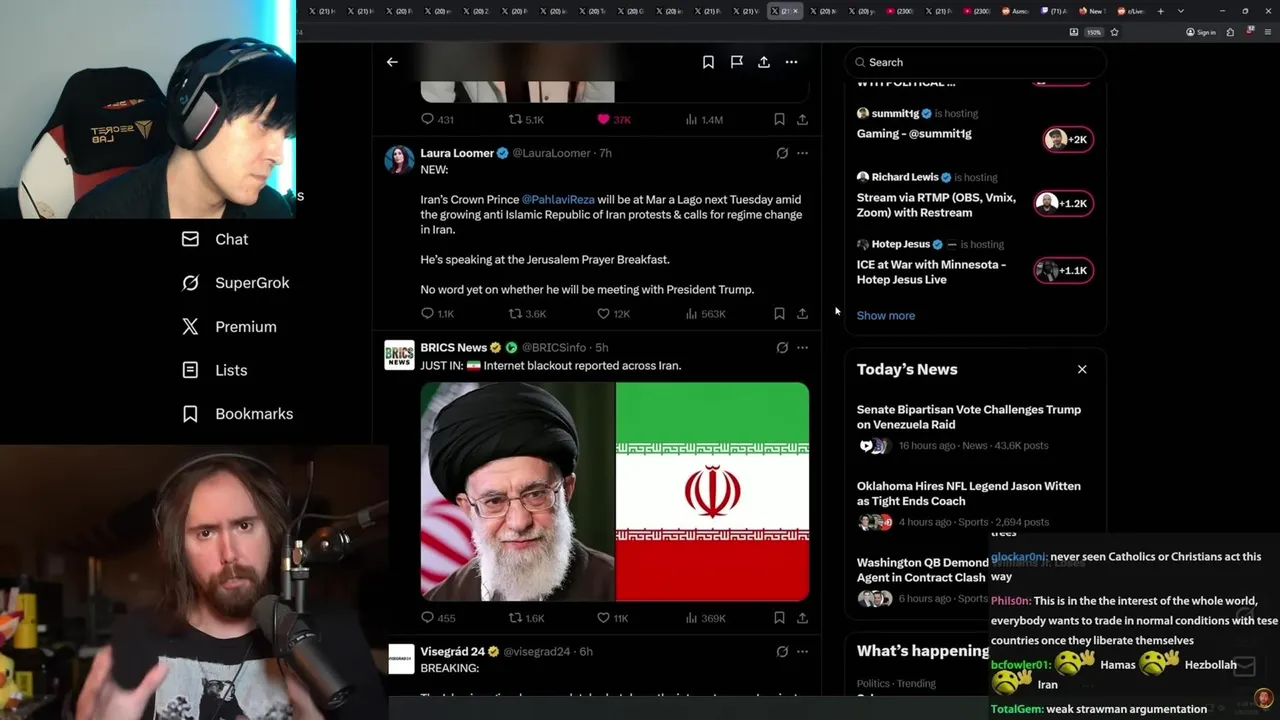Image resolution: width=1280 pixels, height=720 pixels.
Task: Open BRICS News profile avatar
Action: (x=399, y=354)
